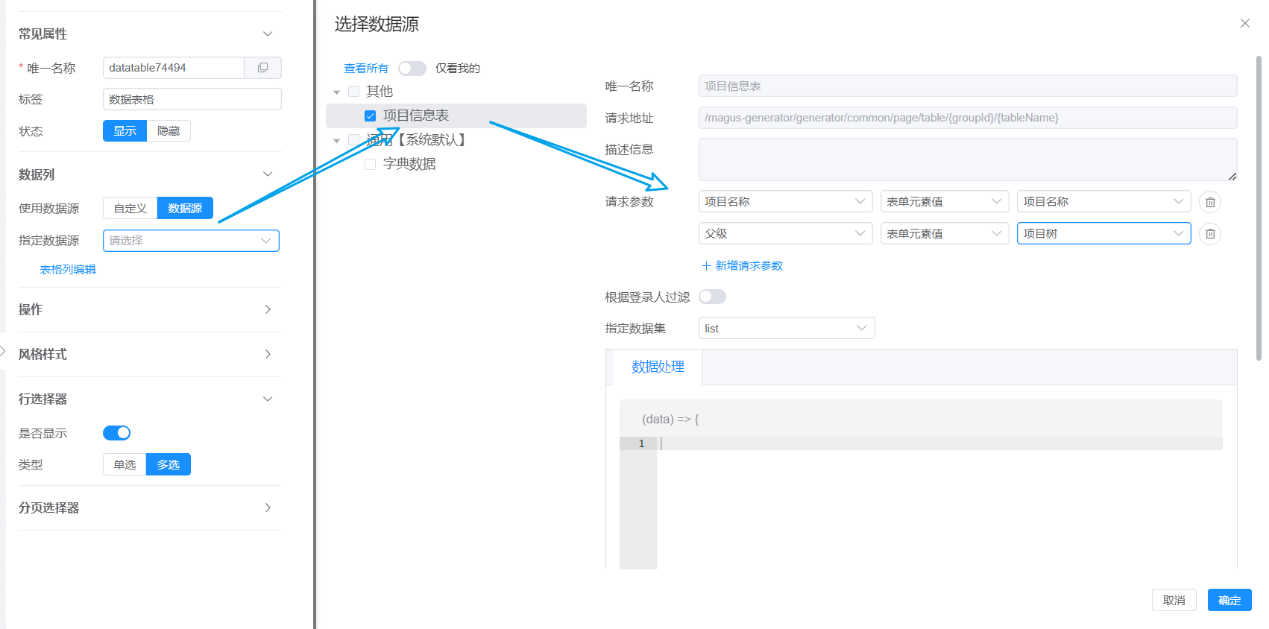Open the 项目树 value dropdown

tap(1103, 234)
